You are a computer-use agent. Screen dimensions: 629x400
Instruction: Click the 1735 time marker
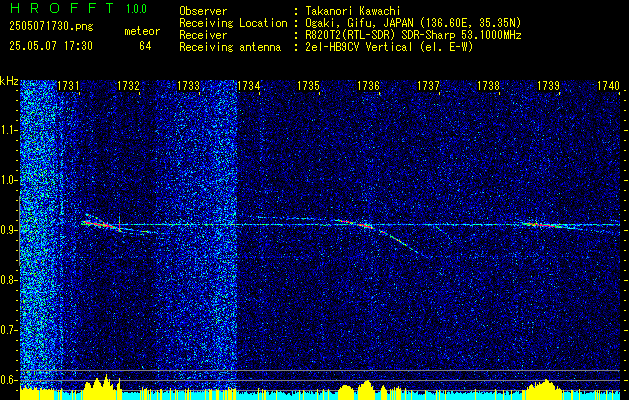pyautogui.click(x=308, y=85)
